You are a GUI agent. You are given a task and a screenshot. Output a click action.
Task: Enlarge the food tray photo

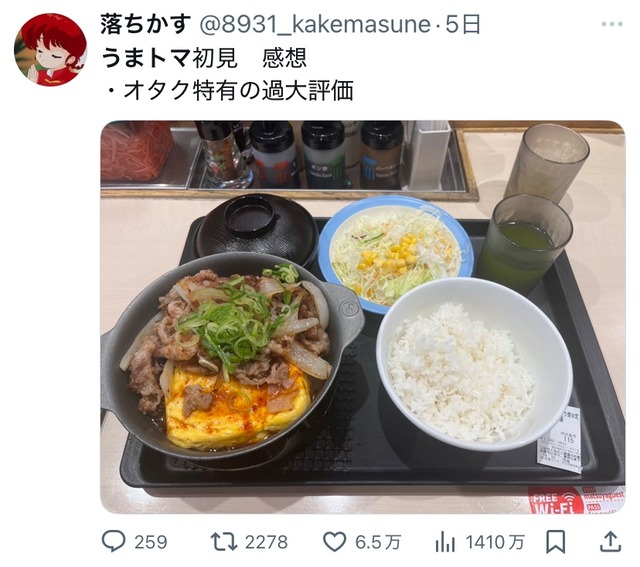(362, 317)
